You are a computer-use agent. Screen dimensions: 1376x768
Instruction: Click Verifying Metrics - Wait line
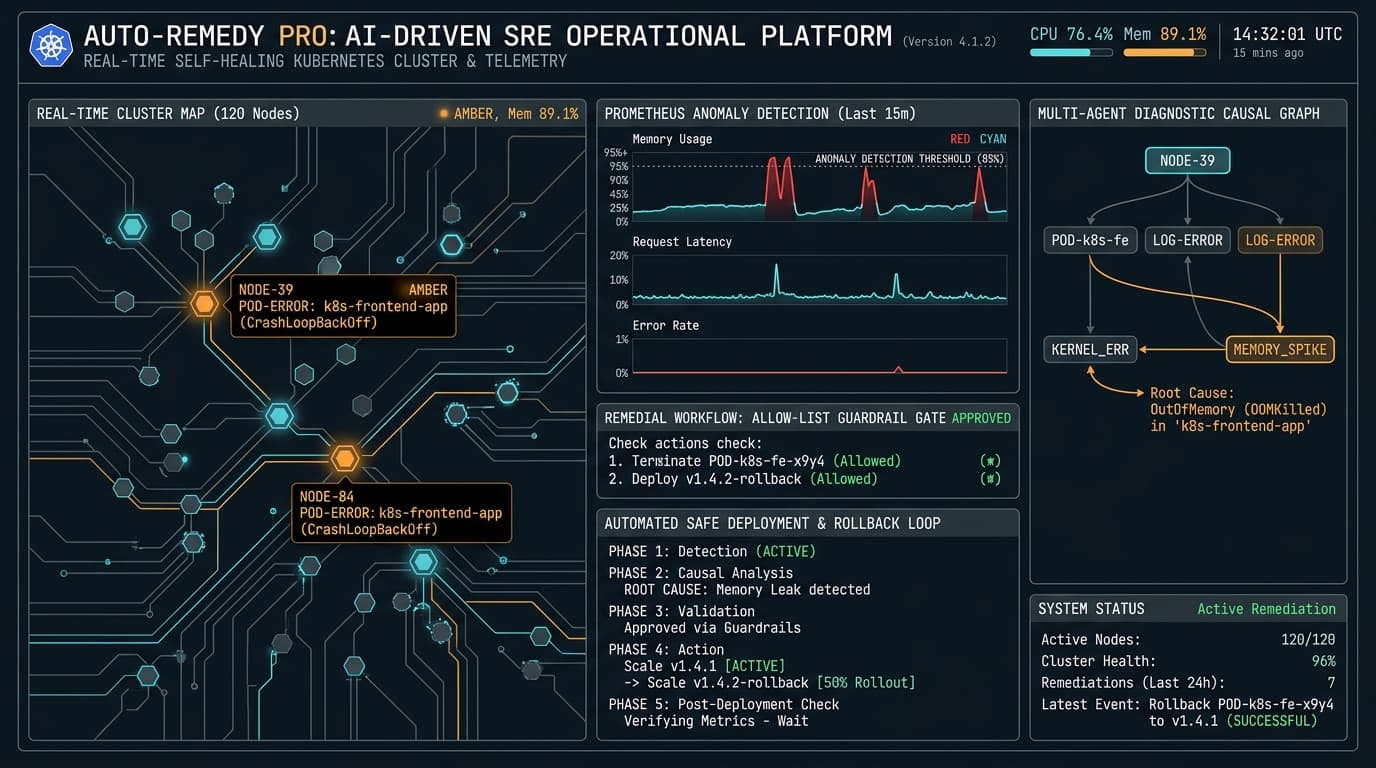pos(716,721)
